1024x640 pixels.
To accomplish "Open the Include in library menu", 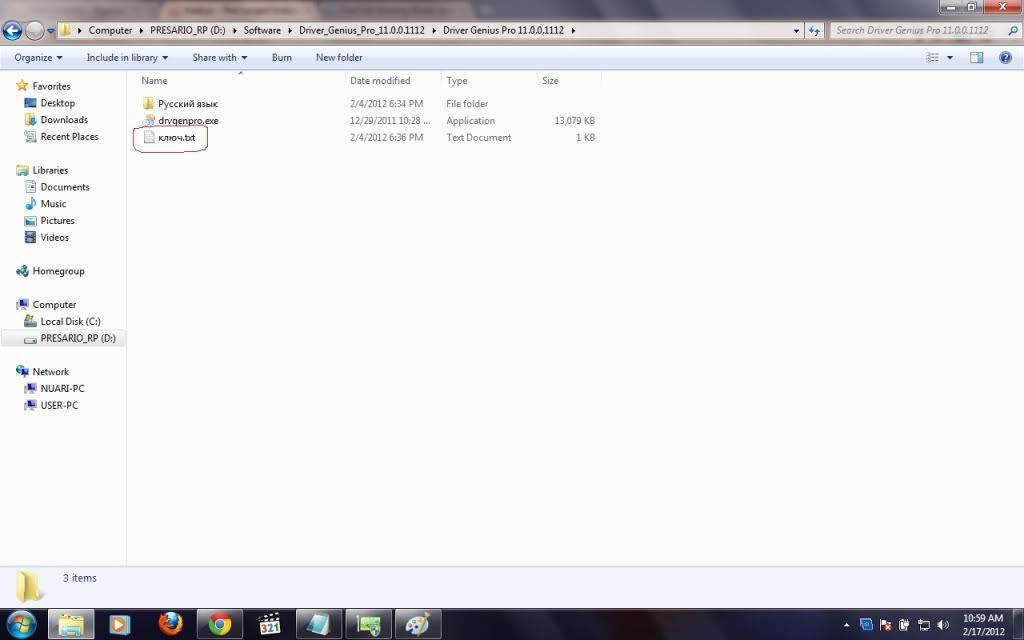I will click(127, 57).
